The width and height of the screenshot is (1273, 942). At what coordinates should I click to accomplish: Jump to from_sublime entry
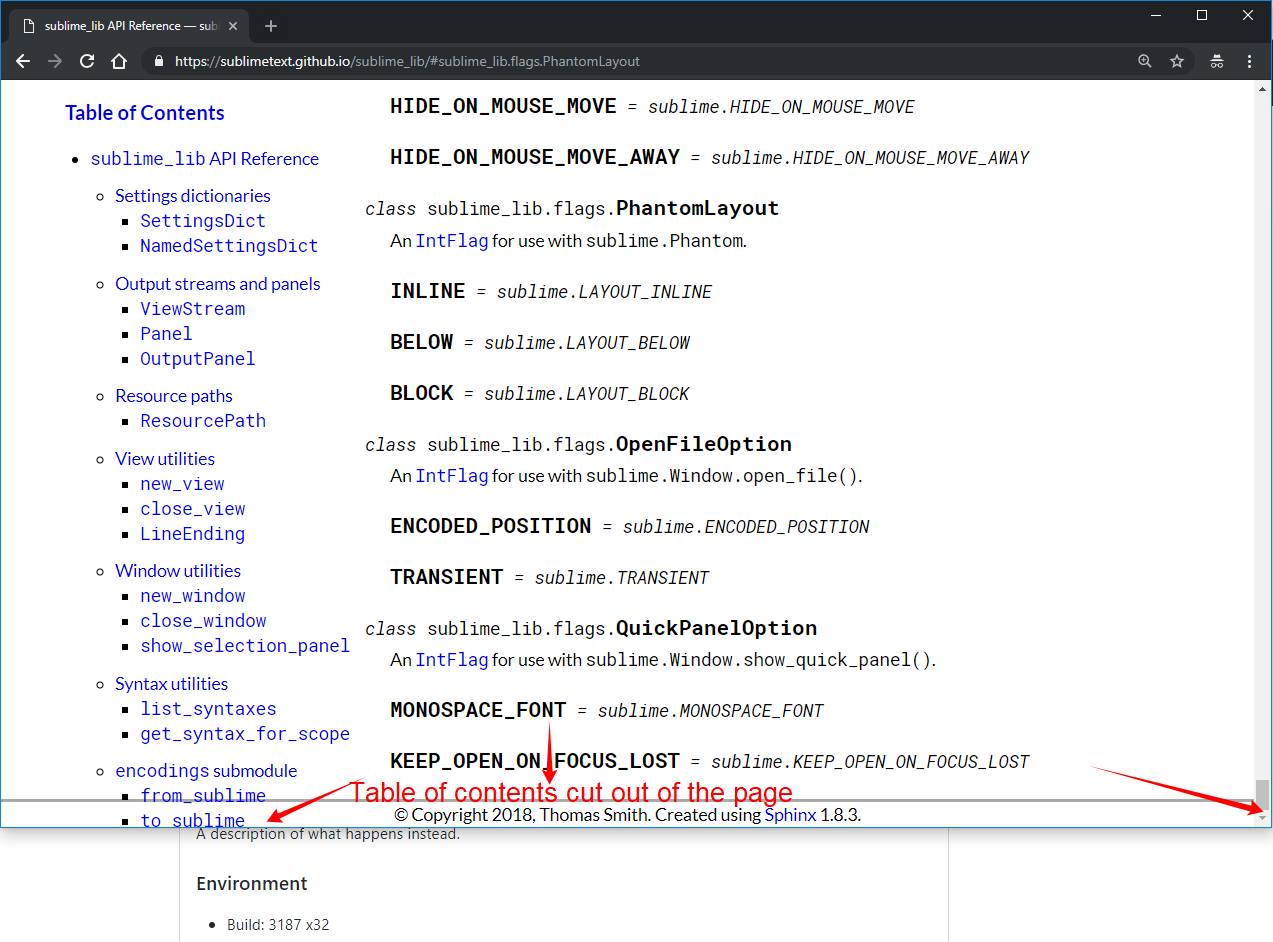coord(203,796)
